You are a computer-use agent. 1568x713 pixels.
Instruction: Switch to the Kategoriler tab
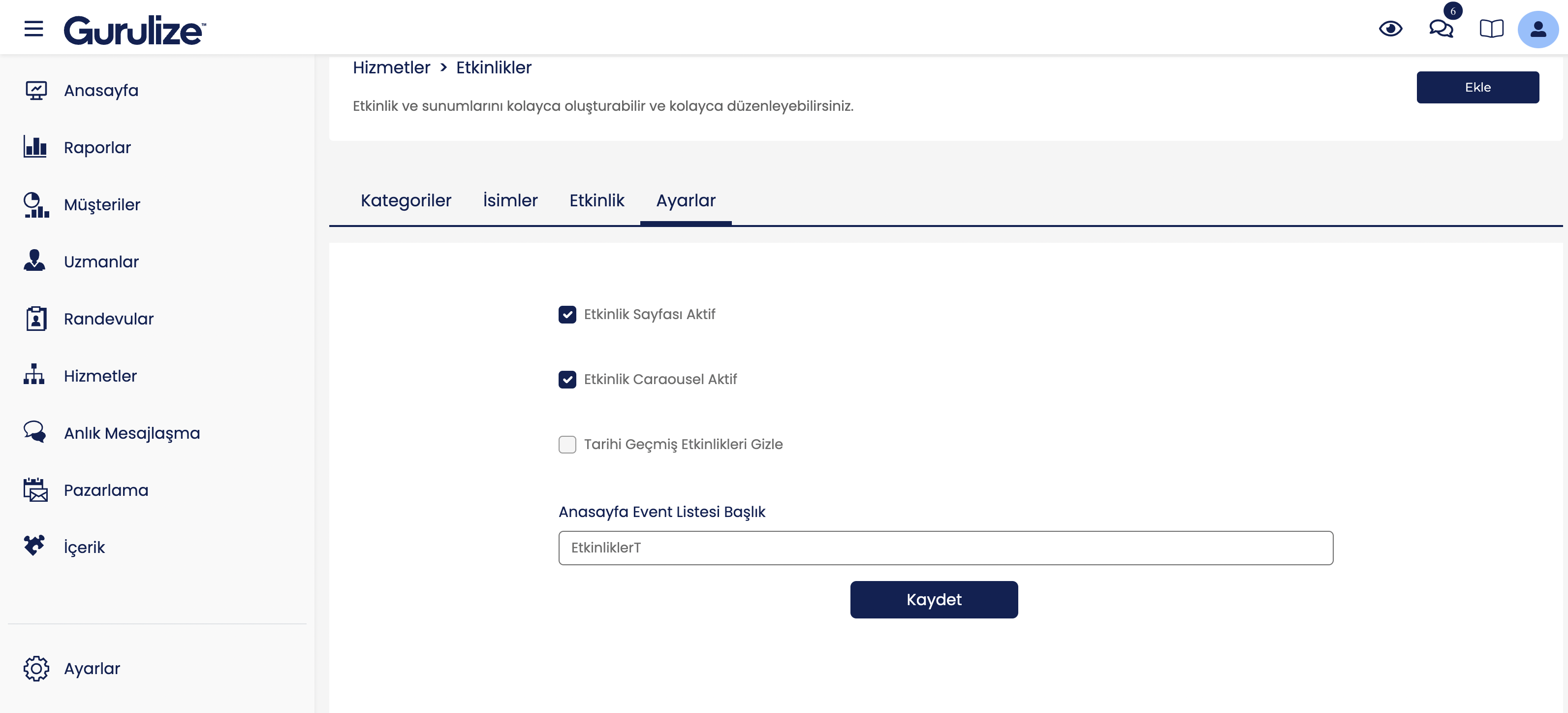coord(406,200)
